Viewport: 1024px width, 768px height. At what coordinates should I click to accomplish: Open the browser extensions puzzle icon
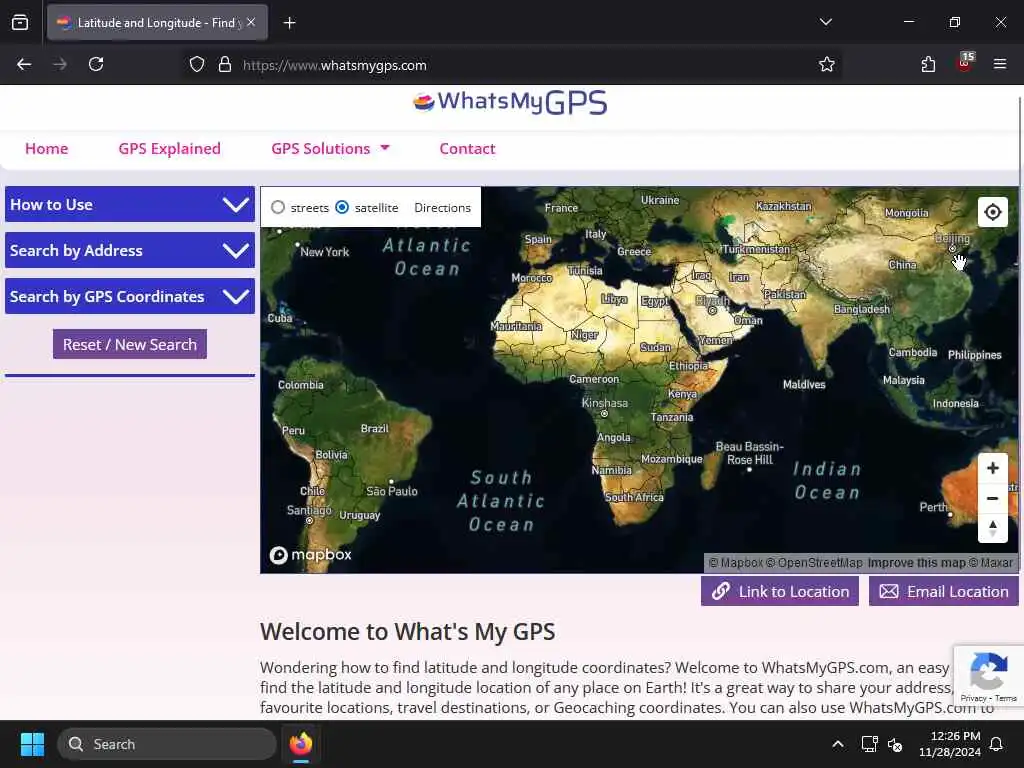[x=928, y=64]
